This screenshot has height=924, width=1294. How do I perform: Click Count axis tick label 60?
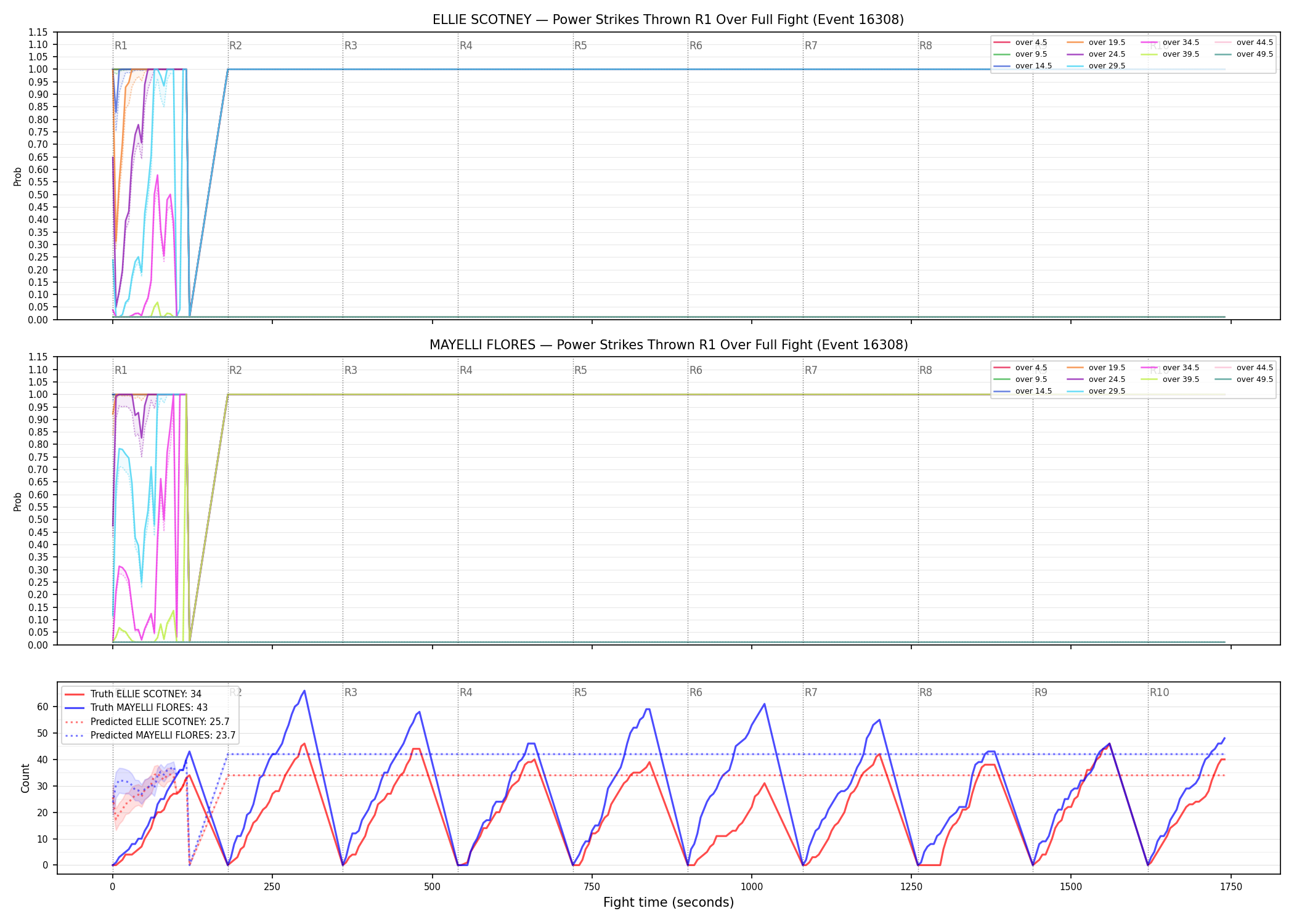point(43,707)
